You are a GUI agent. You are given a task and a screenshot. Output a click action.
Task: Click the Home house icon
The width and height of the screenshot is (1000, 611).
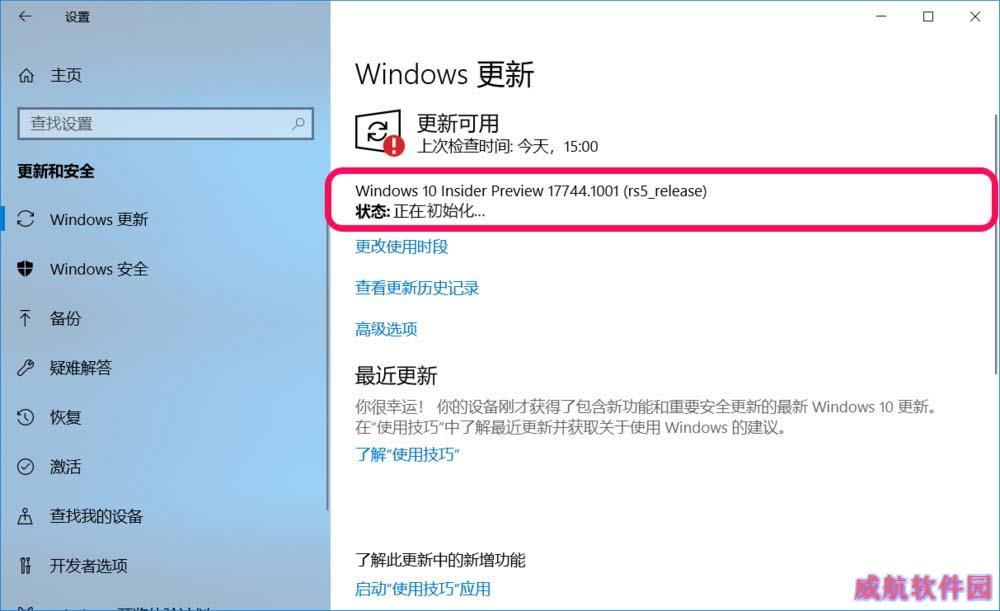click(26, 75)
